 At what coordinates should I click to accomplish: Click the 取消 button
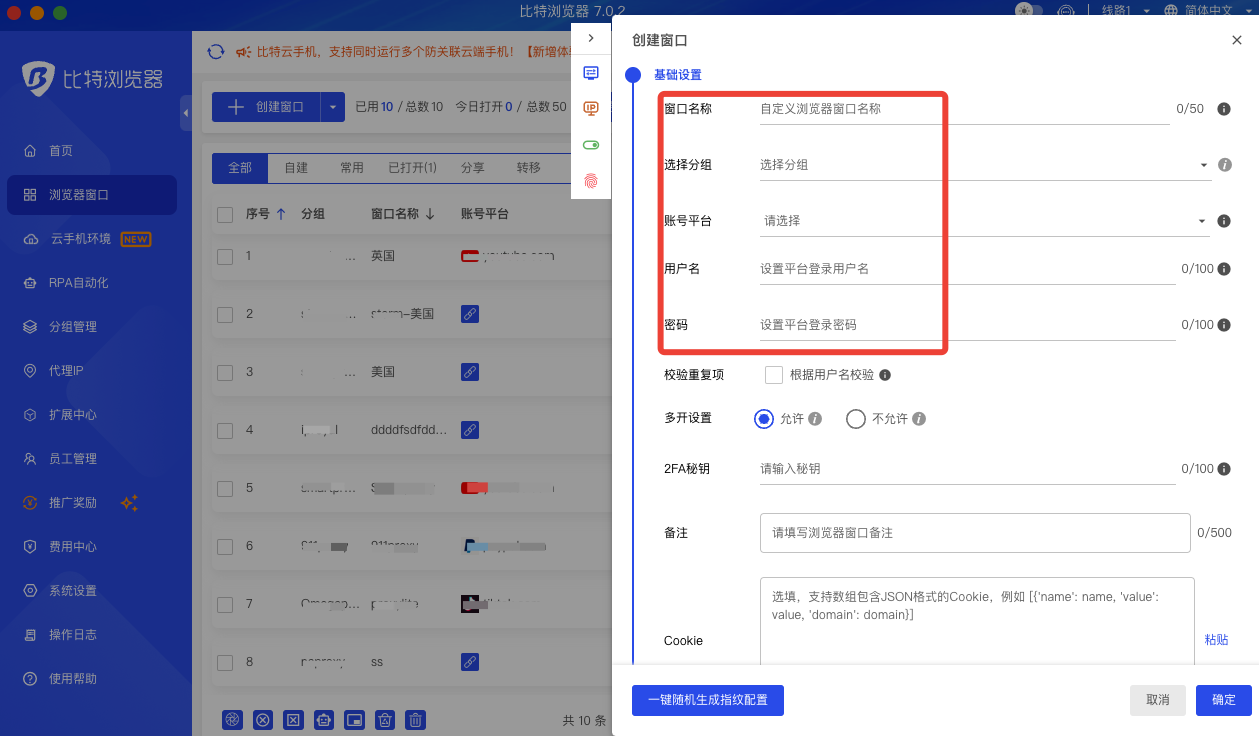1158,700
